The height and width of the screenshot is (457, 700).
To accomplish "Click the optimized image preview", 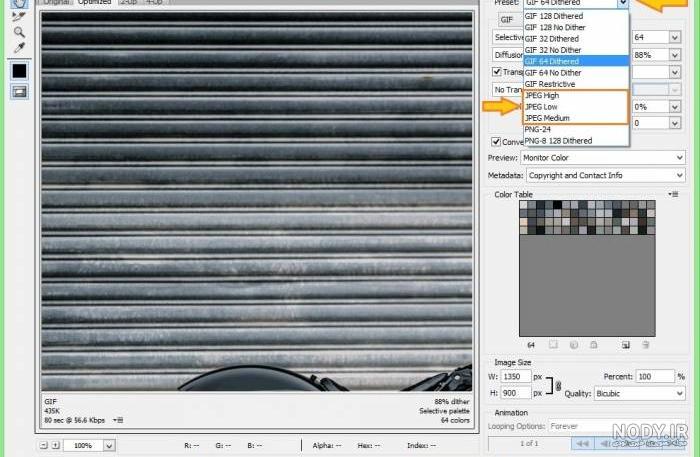I will [257, 201].
